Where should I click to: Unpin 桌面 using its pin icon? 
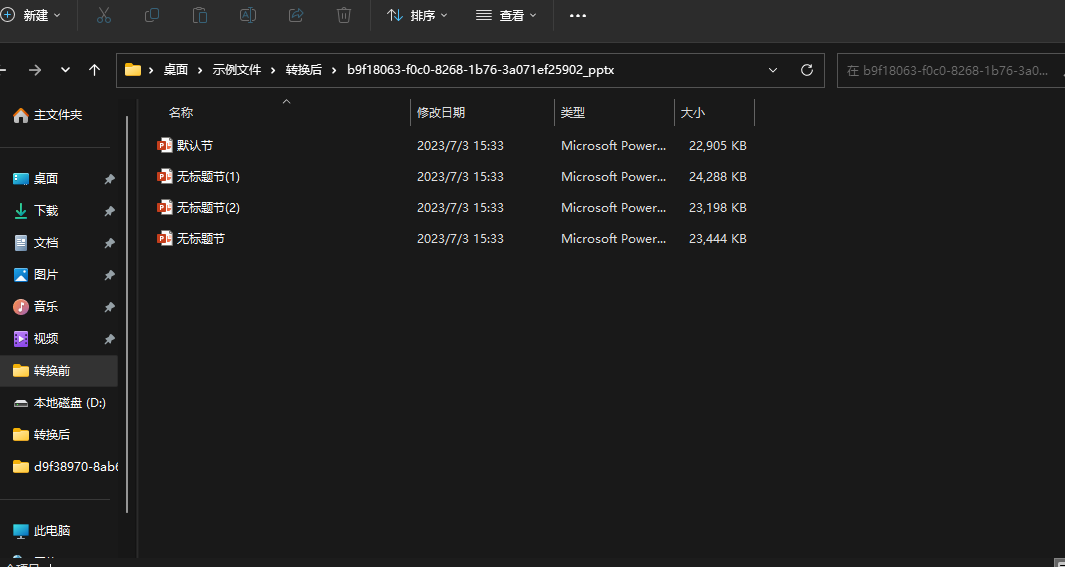[x=109, y=179]
